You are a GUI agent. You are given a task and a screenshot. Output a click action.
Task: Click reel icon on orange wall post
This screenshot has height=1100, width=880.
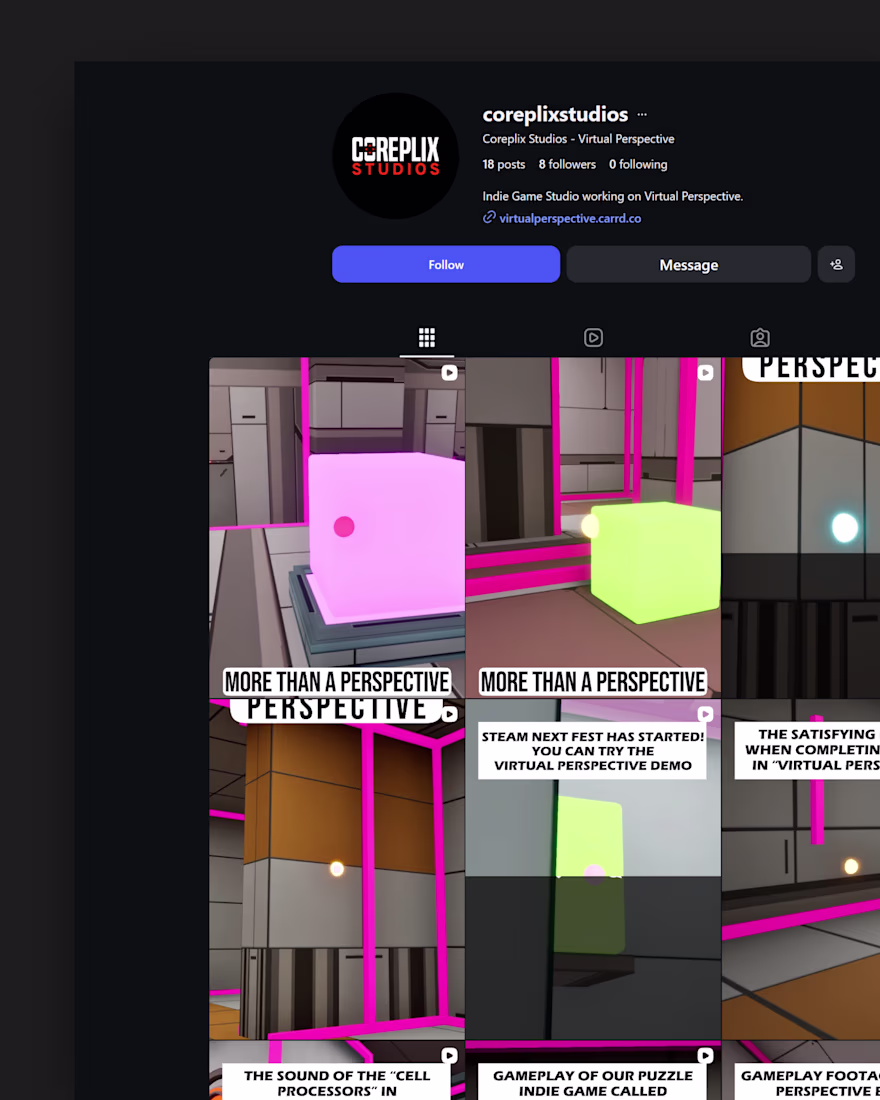point(449,714)
